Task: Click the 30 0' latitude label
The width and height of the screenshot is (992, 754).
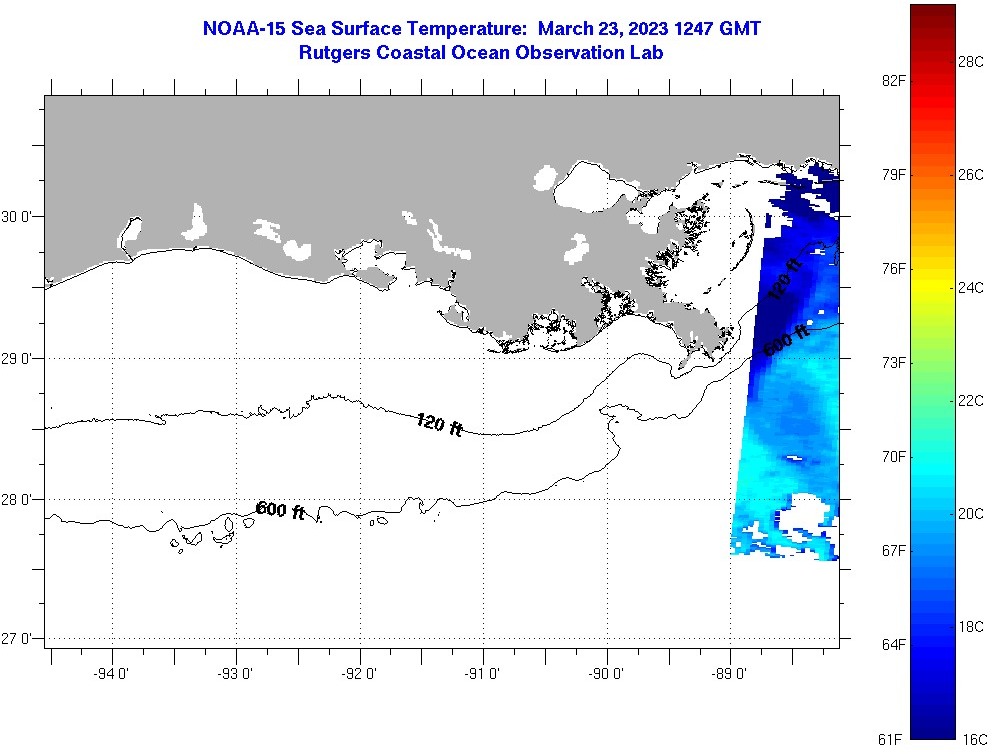Action: coord(16,217)
